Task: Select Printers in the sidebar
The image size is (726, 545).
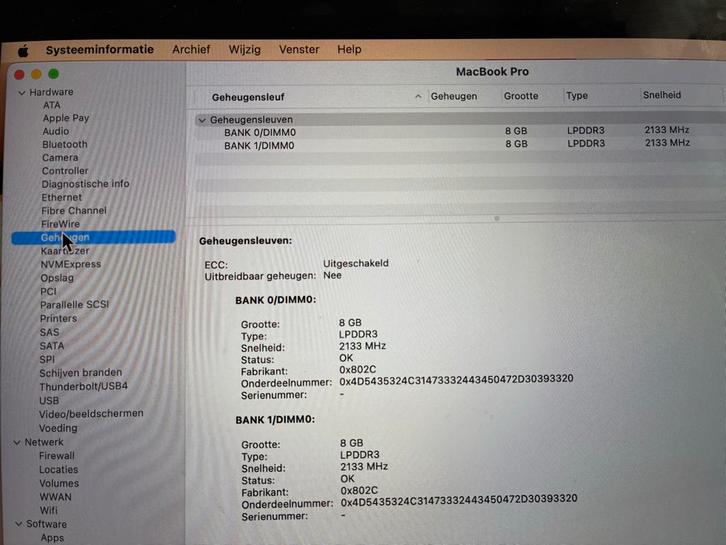Action: point(58,319)
